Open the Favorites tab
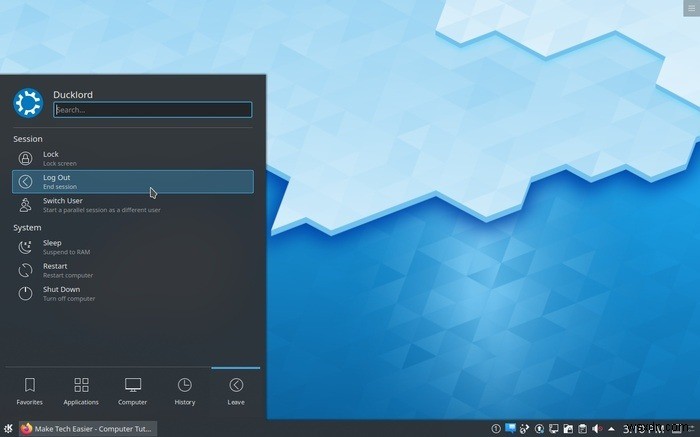Screen dimensions: 700x437 pyautogui.click(x=29, y=391)
